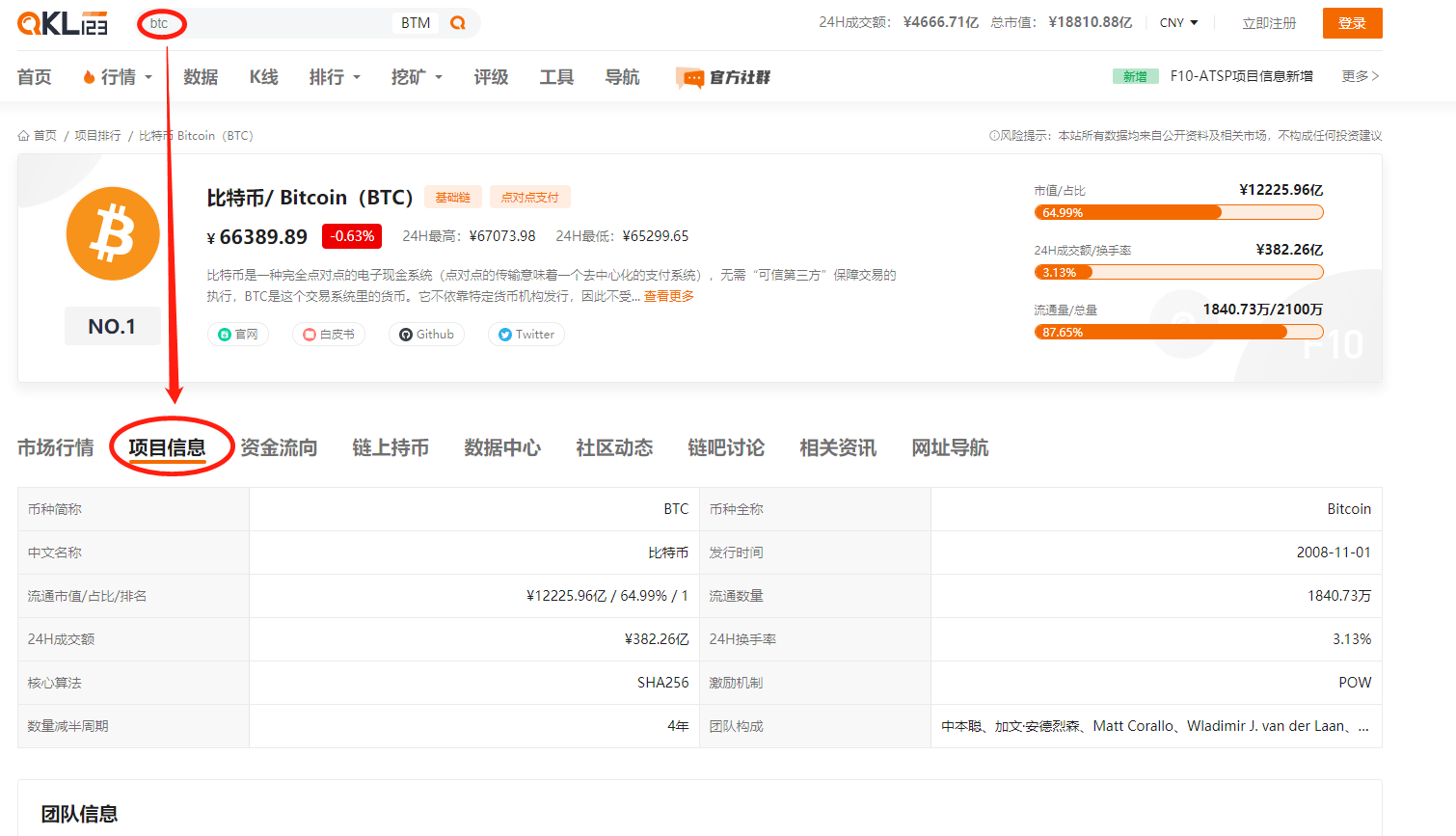Image resolution: width=1456 pixels, height=836 pixels.
Task: Click the flame icon beside 行情
Action: 89,77
